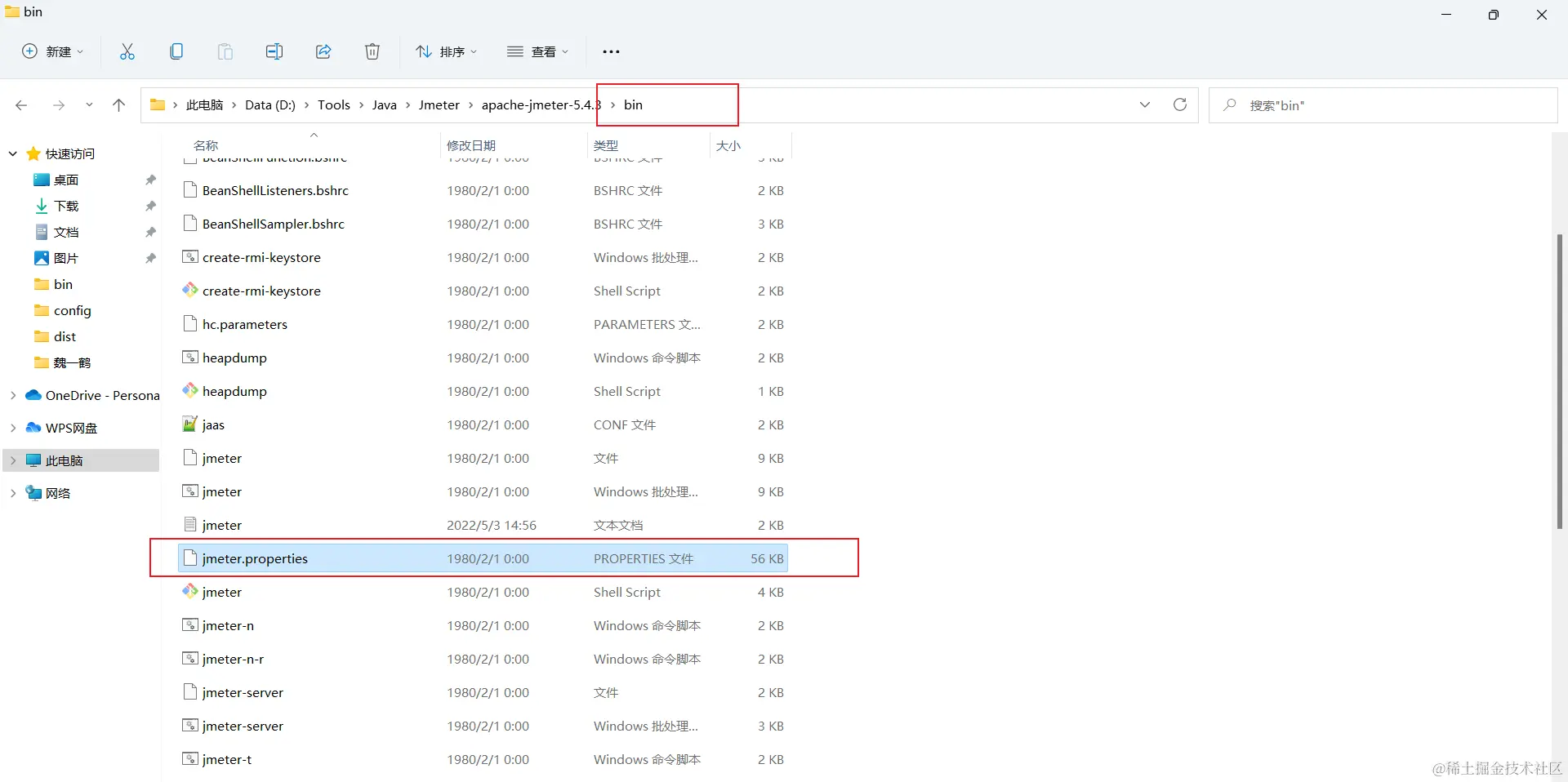The width and height of the screenshot is (1568, 782).
Task: Open the 新建 new item dropdown
Action: coord(53,51)
